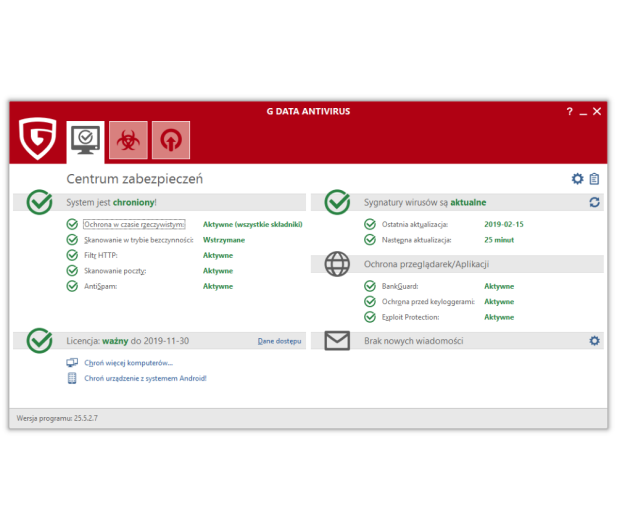Click checkmark icon for Ochrona w czasie rzeczywistym
Viewport: 617px width, 530px height.
pos(72,224)
